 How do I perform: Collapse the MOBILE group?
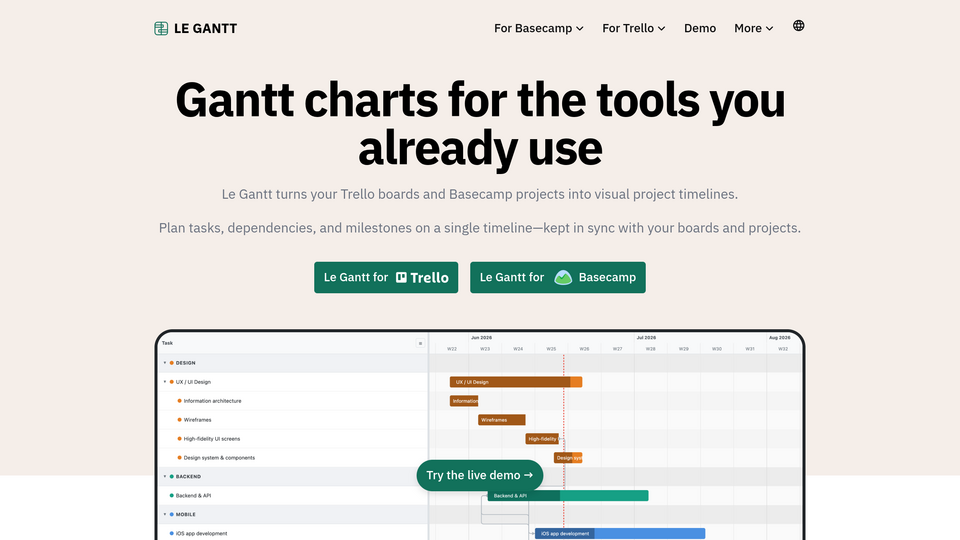[165, 514]
